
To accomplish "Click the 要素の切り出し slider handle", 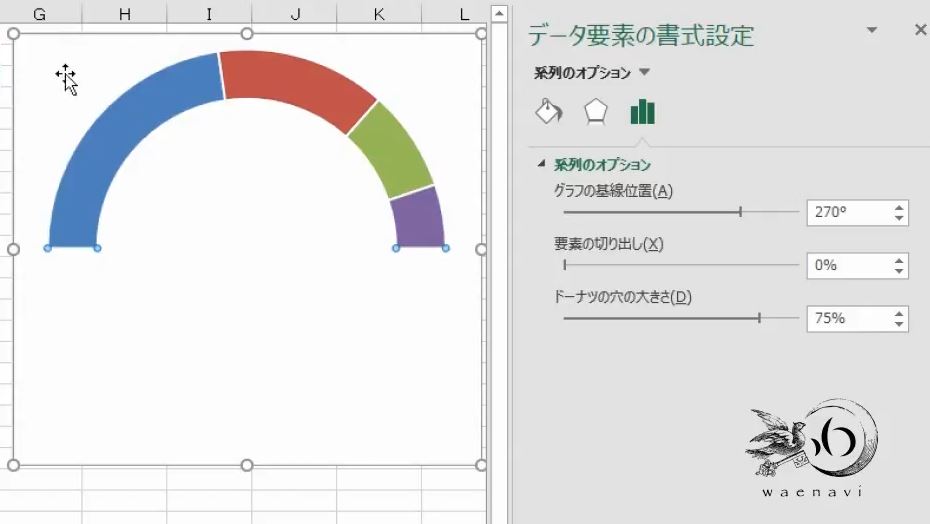I will 565,265.
